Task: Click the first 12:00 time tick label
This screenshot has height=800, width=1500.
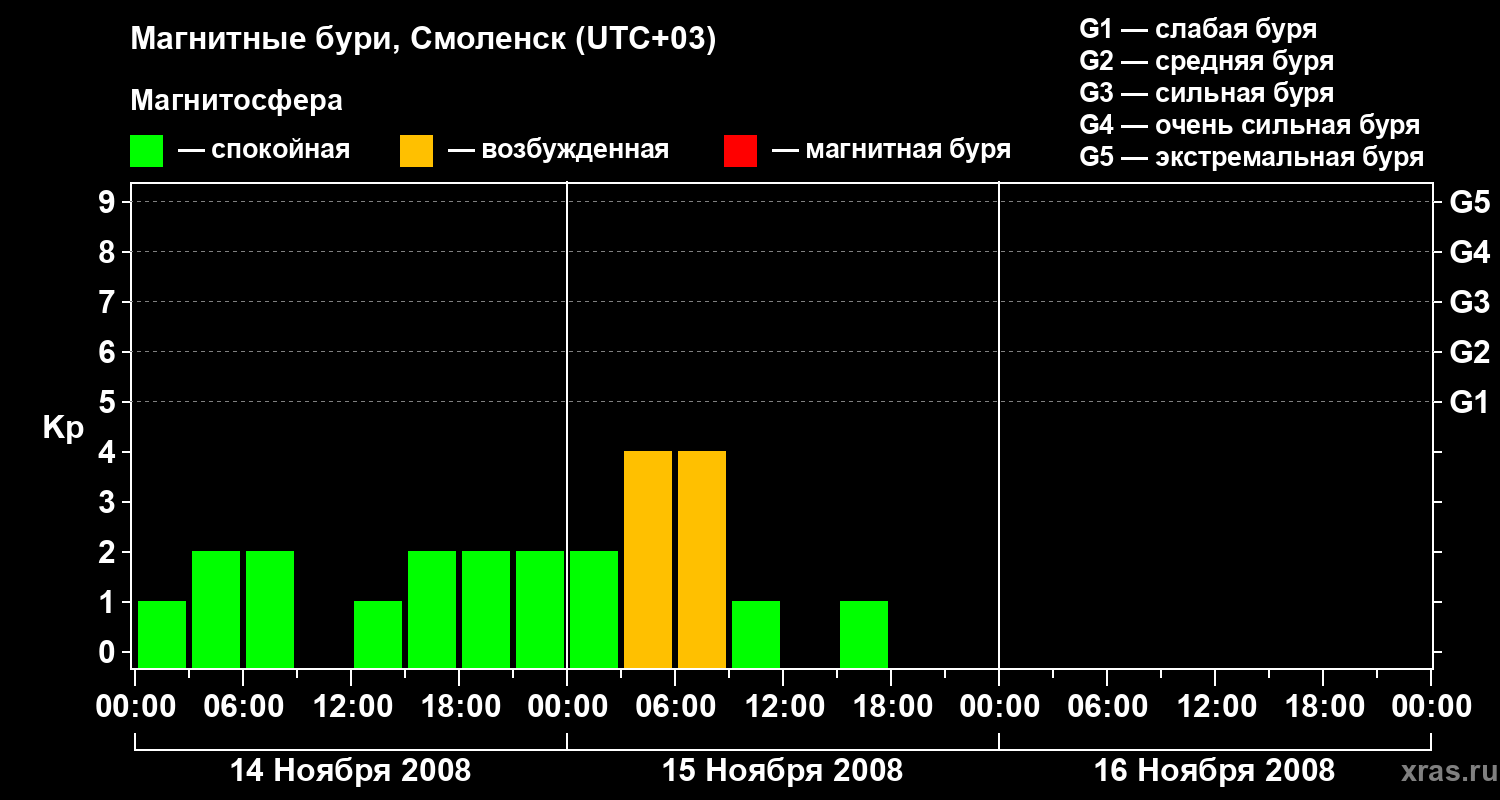Action: click(351, 707)
